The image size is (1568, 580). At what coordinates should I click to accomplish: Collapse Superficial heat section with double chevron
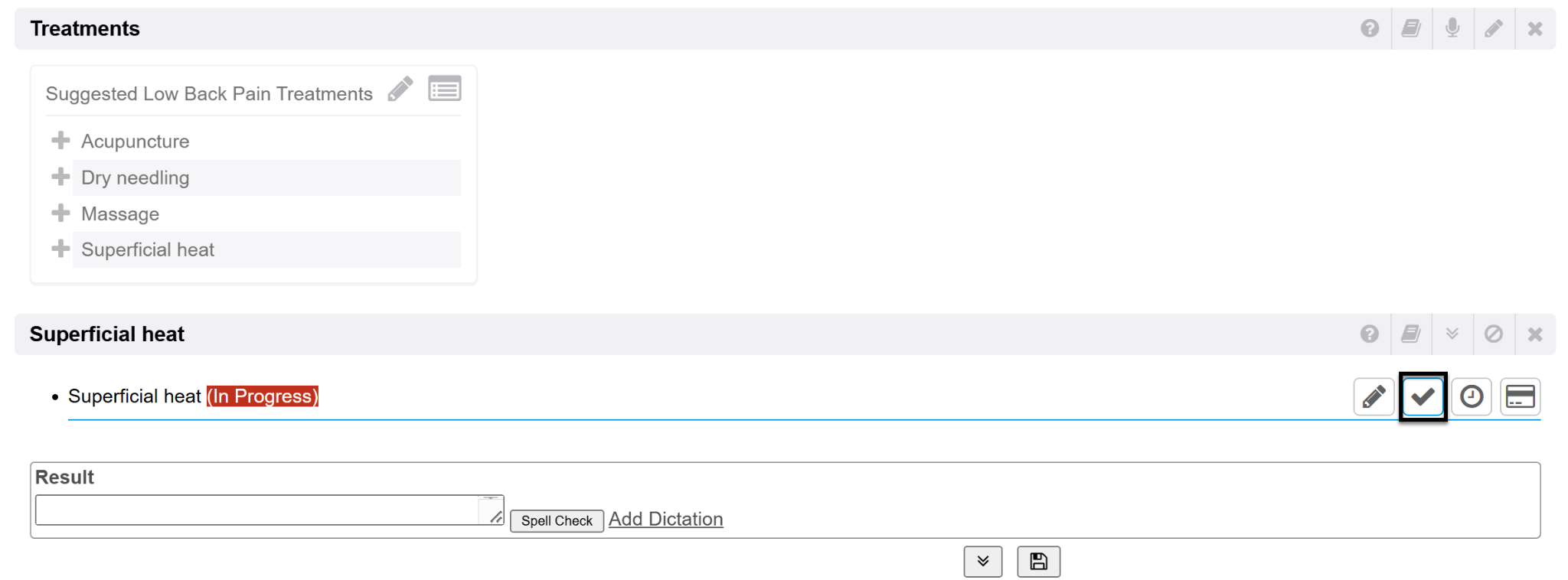click(1452, 334)
